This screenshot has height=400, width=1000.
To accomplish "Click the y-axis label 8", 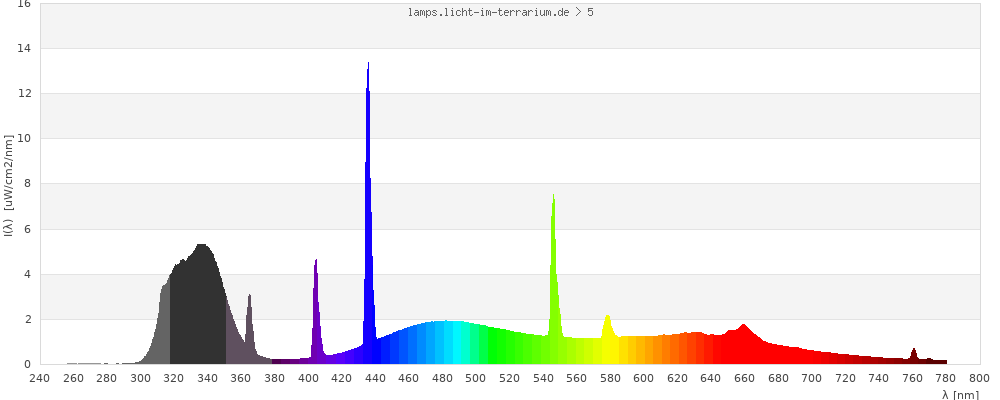I will pyautogui.click(x=27, y=184).
